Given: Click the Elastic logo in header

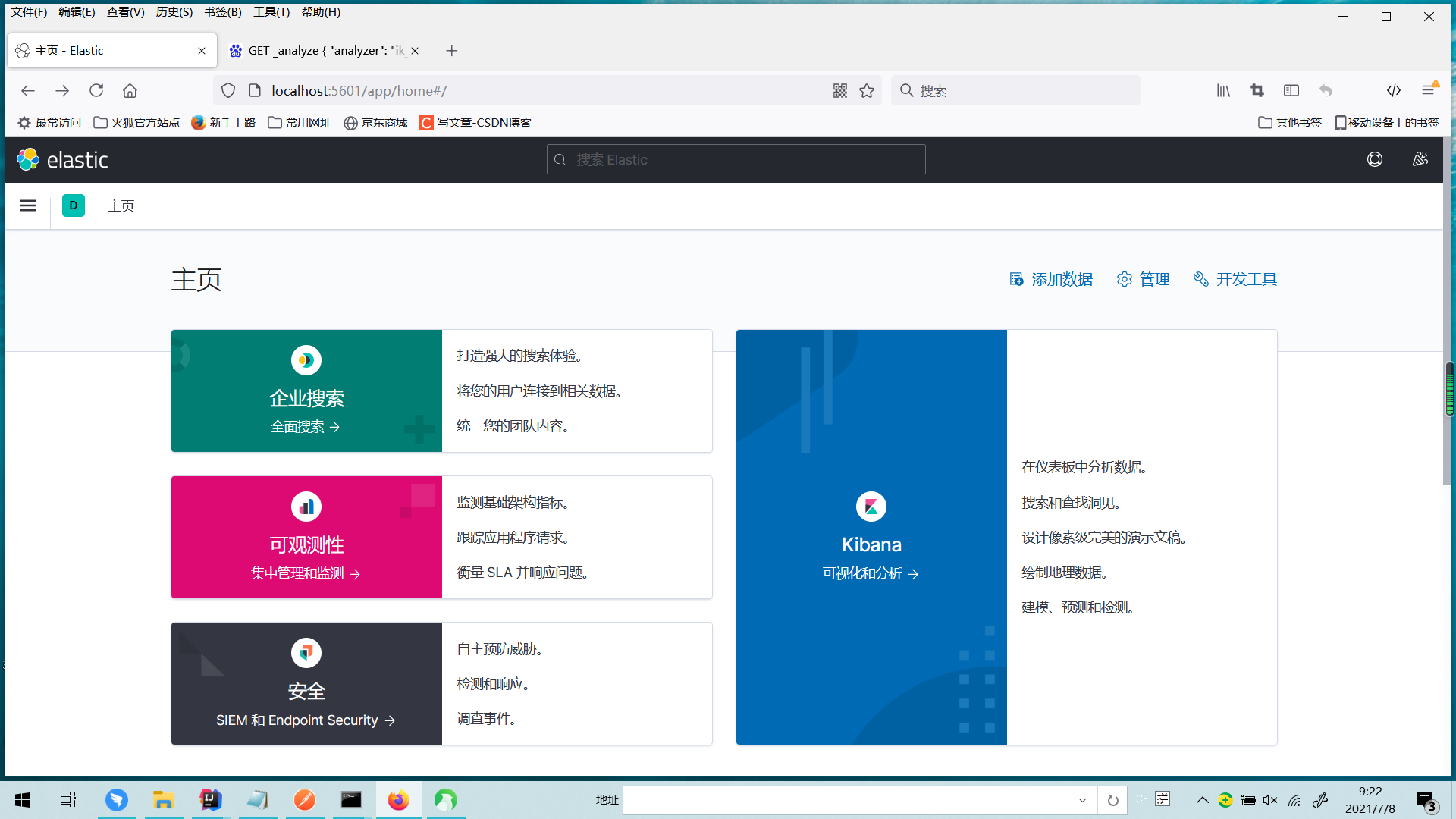Looking at the screenshot, I should pyautogui.click(x=62, y=160).
